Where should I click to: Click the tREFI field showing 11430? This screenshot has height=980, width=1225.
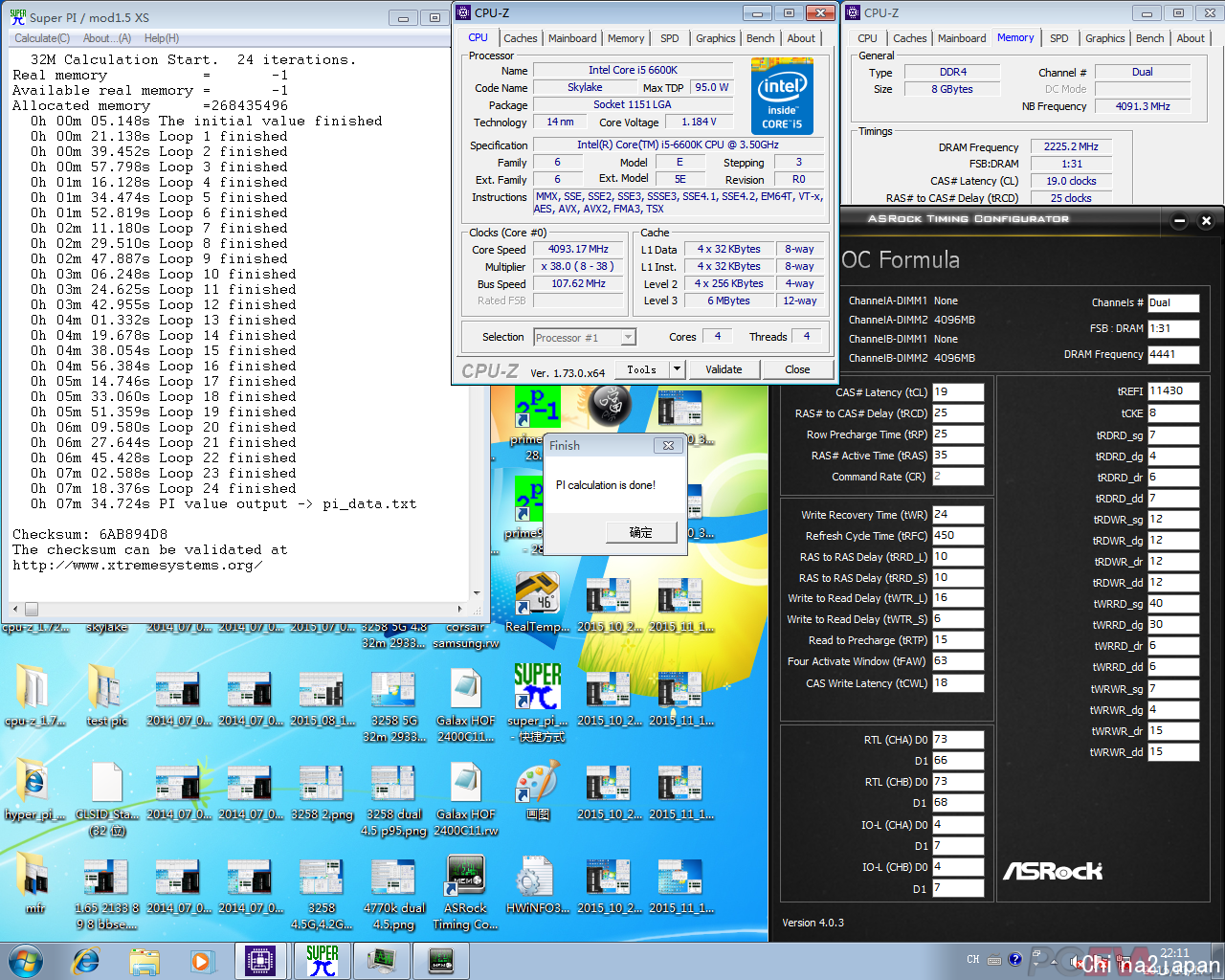[x=1173, y=391]
